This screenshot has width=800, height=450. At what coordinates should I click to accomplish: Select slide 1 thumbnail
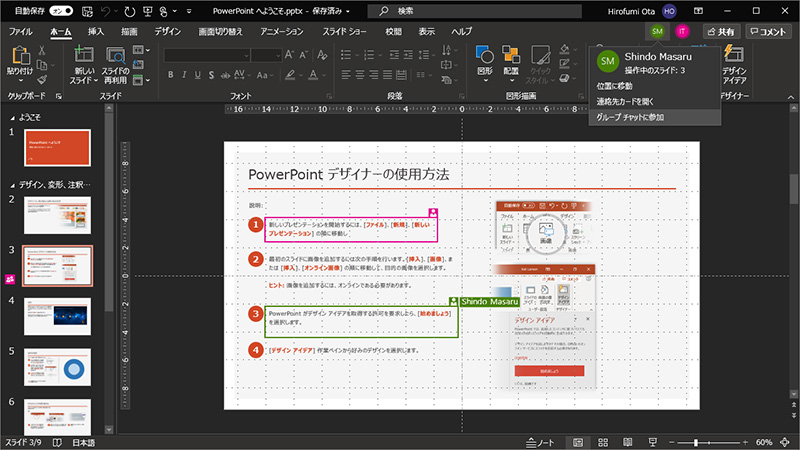coord(57,147)
